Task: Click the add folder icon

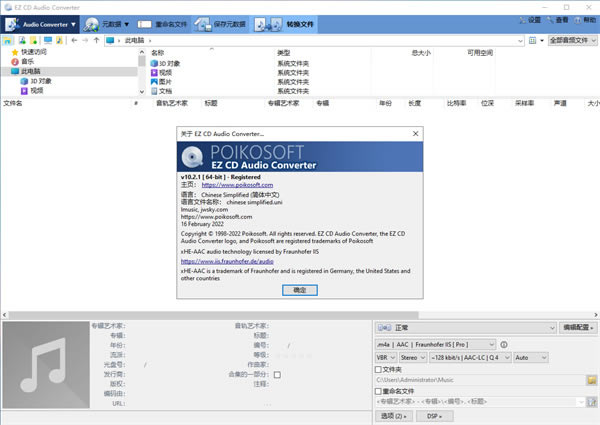Action: (34, 40)
